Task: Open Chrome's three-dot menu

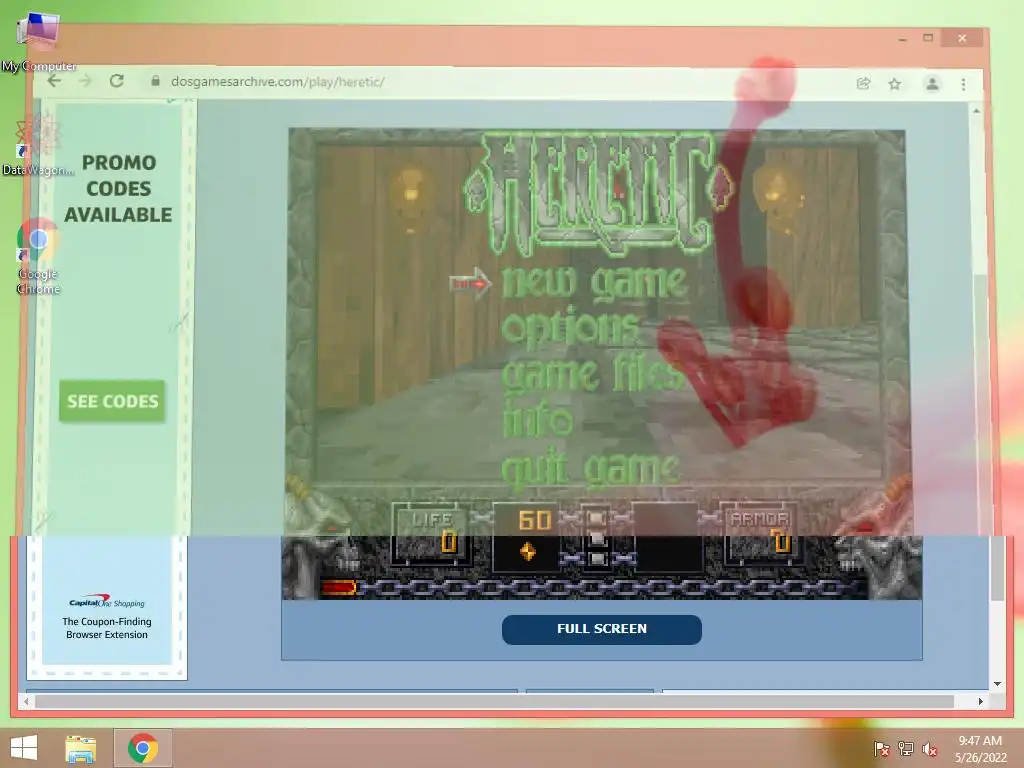Action: [963, 84]
